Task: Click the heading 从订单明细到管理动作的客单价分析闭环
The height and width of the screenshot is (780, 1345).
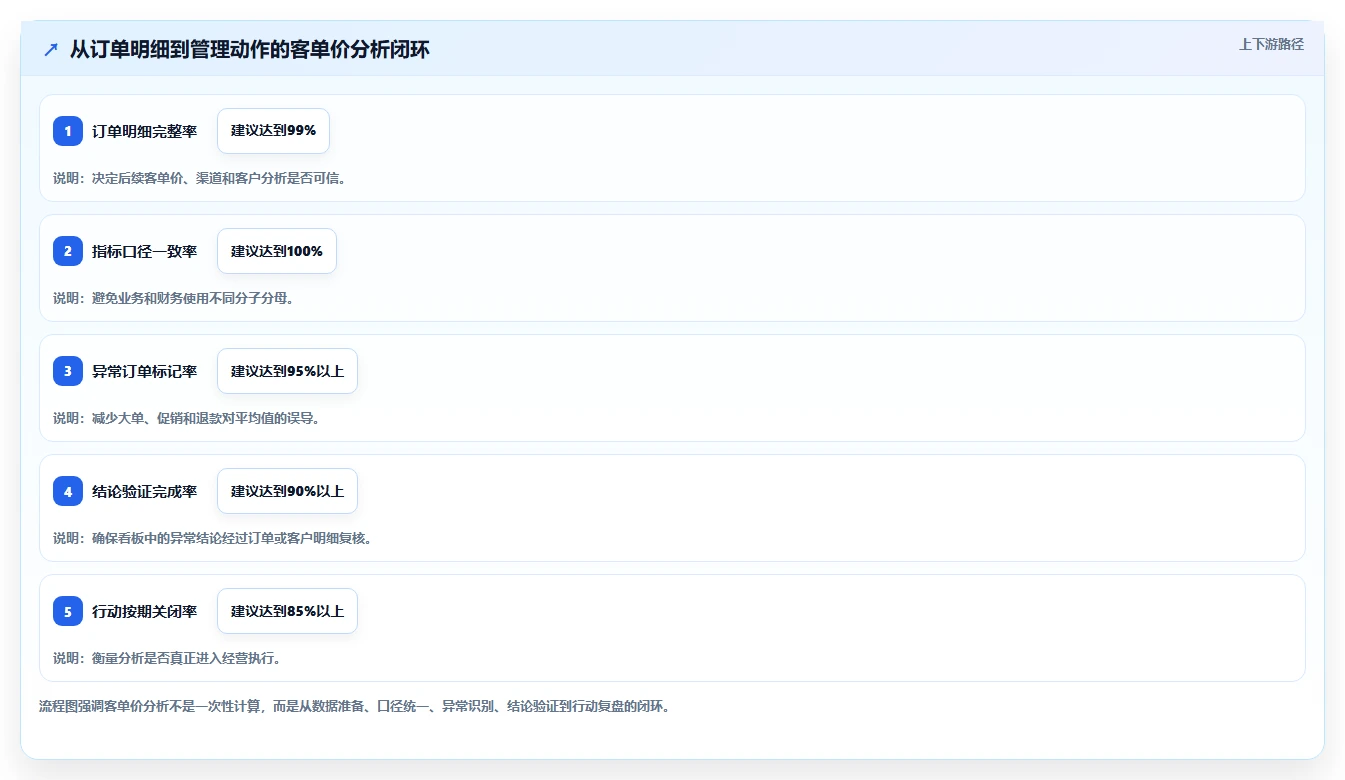Action: [250, 49]
